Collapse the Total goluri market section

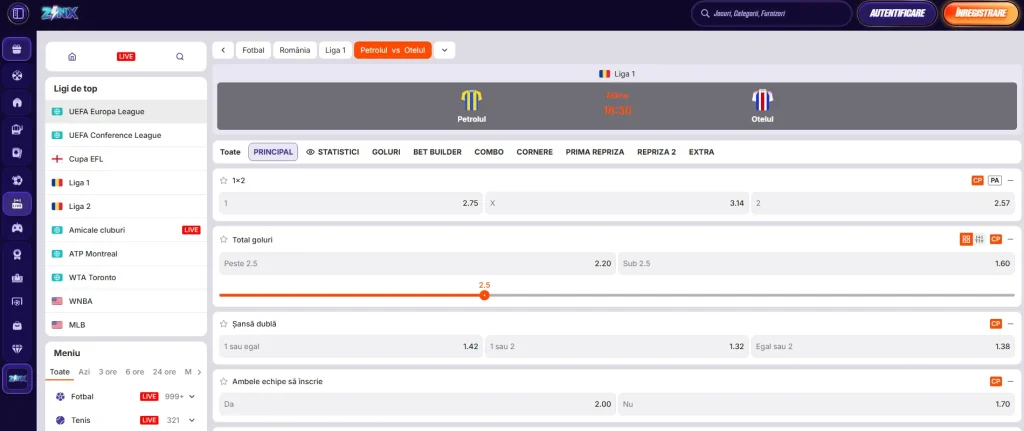[x=1010, y=240]
